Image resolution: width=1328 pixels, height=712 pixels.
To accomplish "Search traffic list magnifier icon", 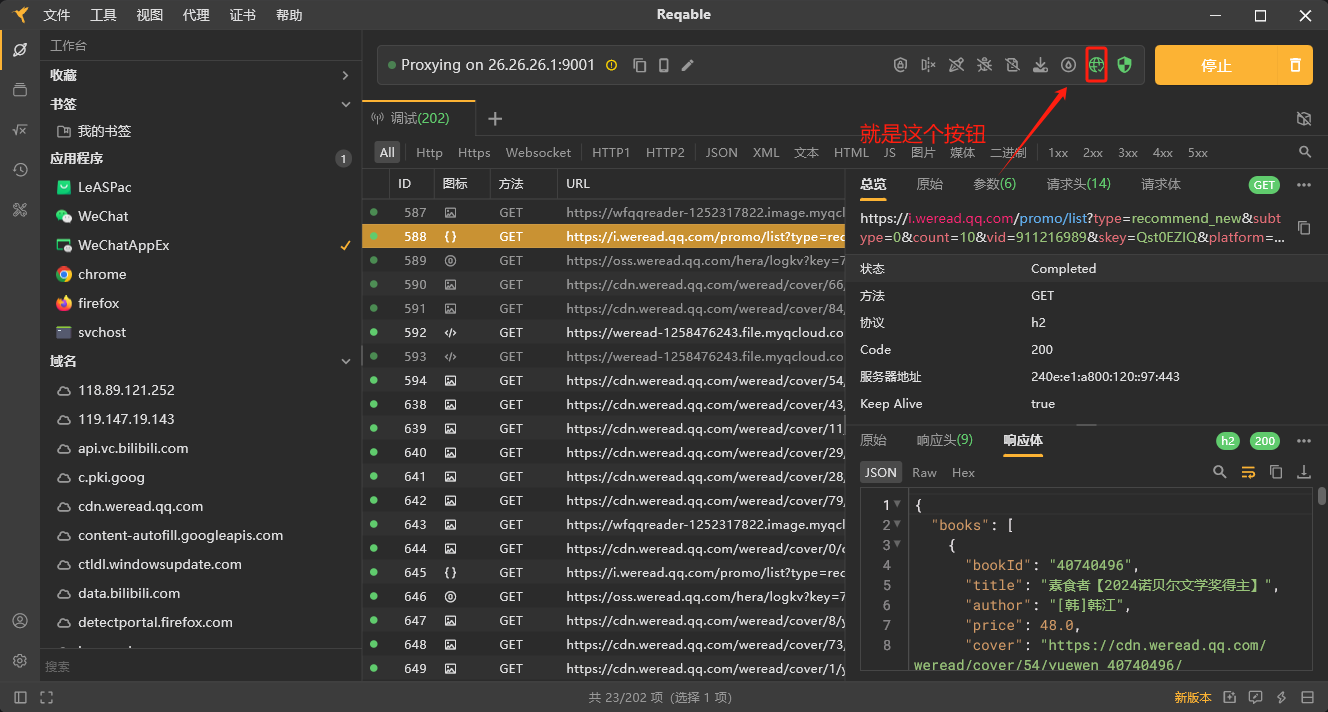I will [1305, 152].
